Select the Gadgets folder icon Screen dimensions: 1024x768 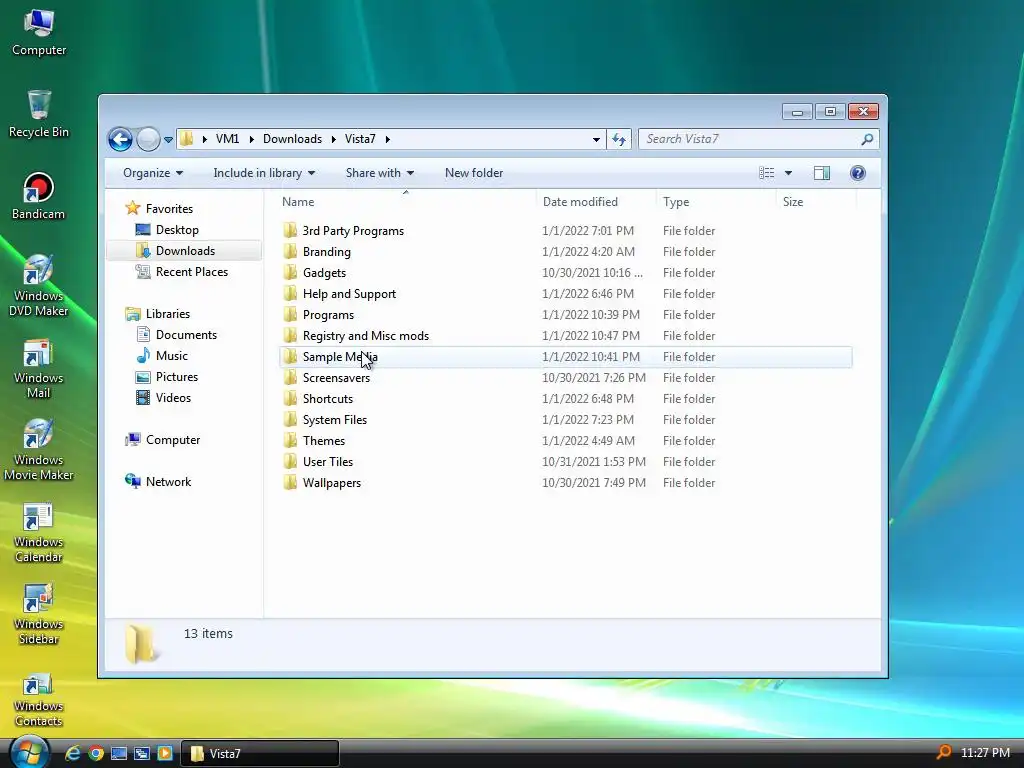point(291,272)
